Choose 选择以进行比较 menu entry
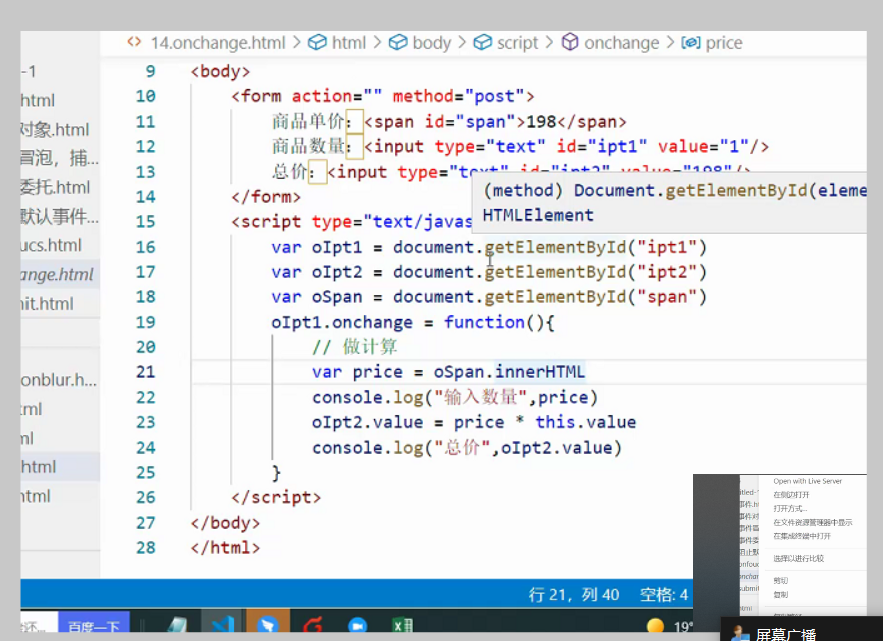This screenshot has height=641, width=883. 798,558
